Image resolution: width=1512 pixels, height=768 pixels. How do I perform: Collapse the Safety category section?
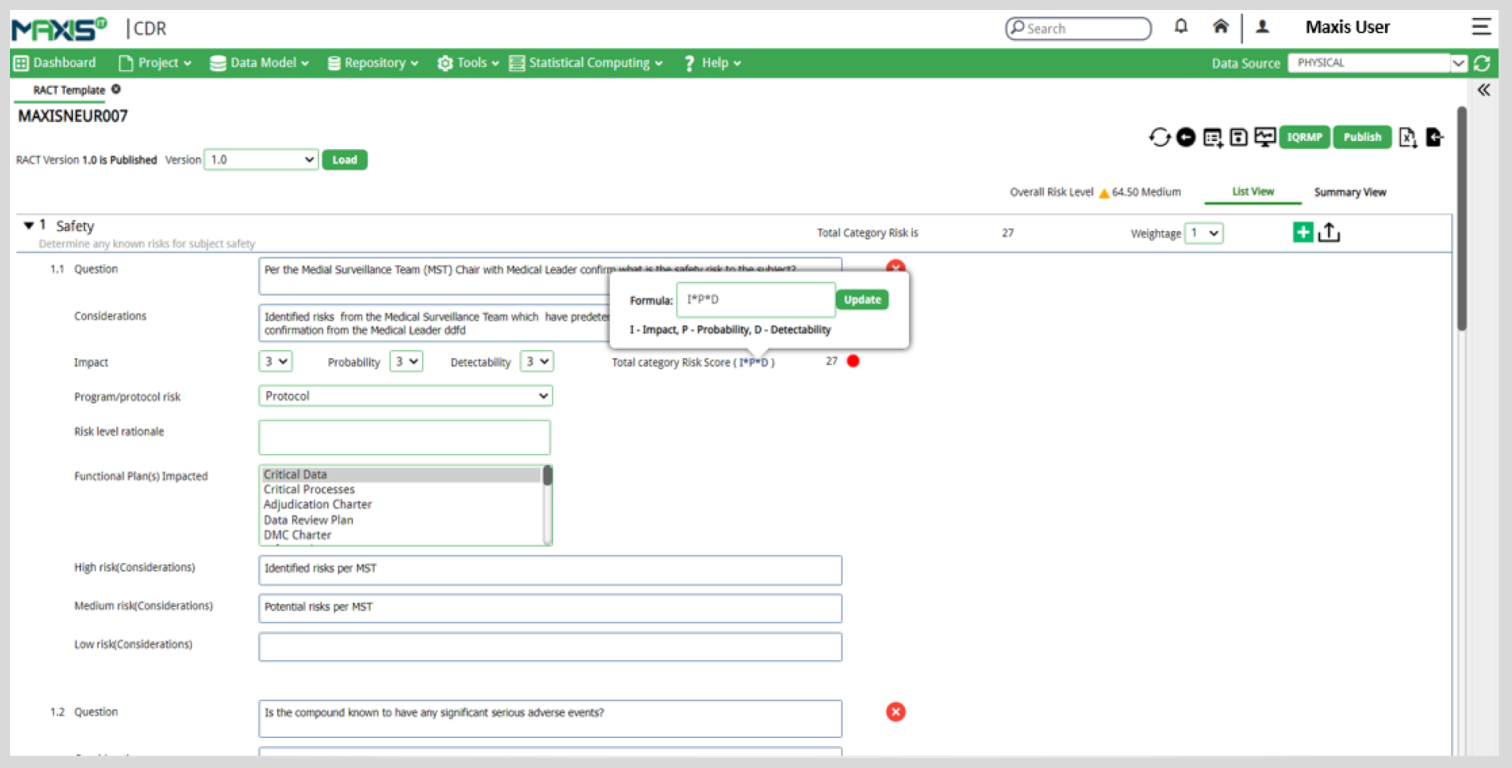[28, 226]
